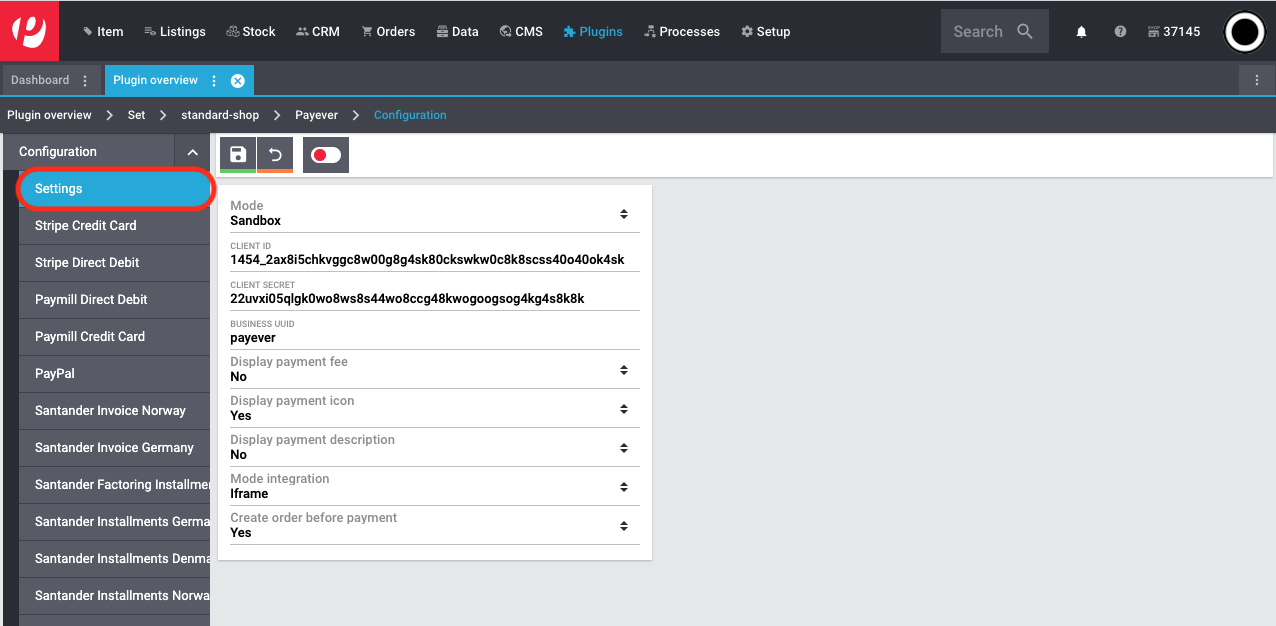
Task: Click the plentymarkets logo icon
Action: (30, 31)
